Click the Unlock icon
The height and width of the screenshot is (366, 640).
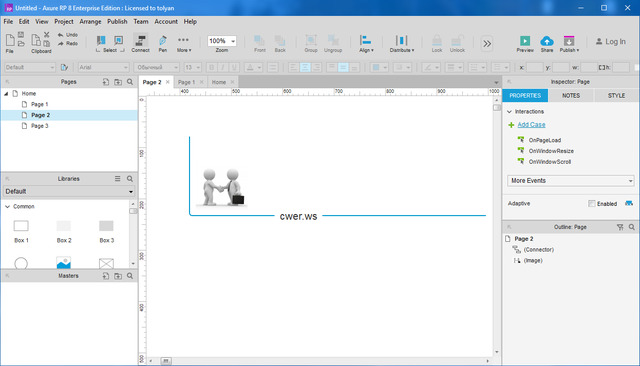pyautogui.click(x=457, y=43)
